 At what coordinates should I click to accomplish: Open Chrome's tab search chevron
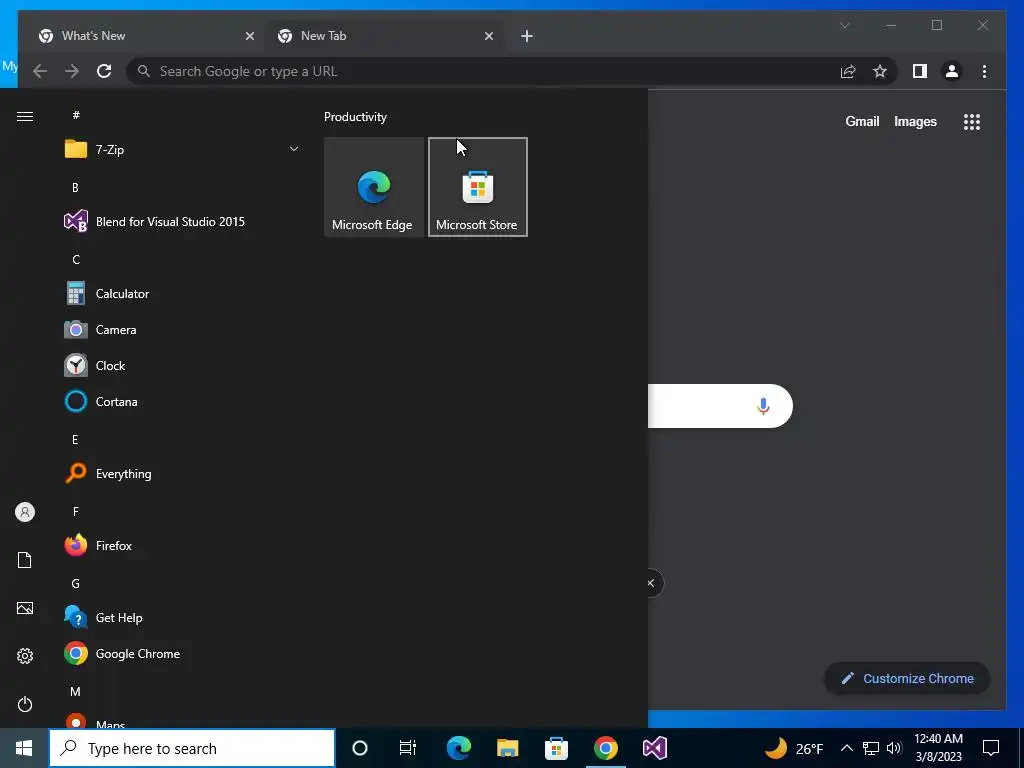tap(844, 25)
